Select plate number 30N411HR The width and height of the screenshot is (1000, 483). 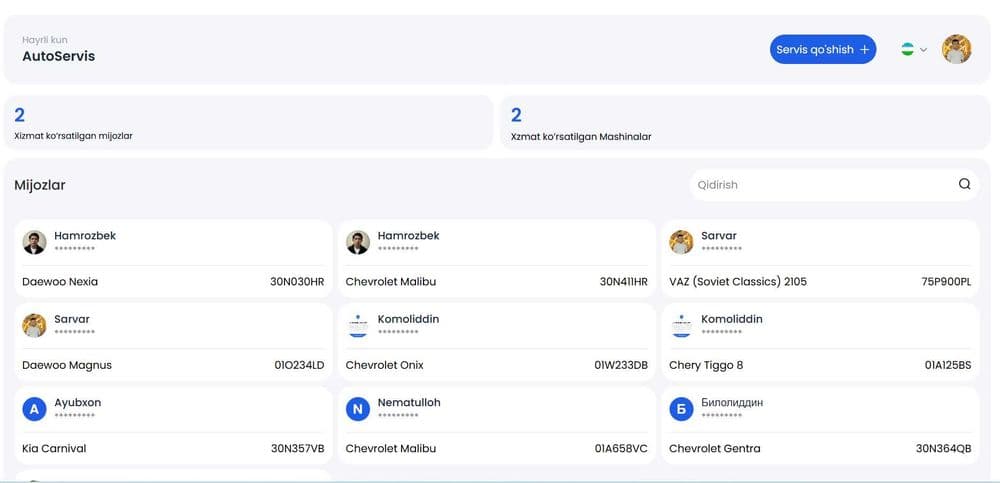(x=624, y=281)
